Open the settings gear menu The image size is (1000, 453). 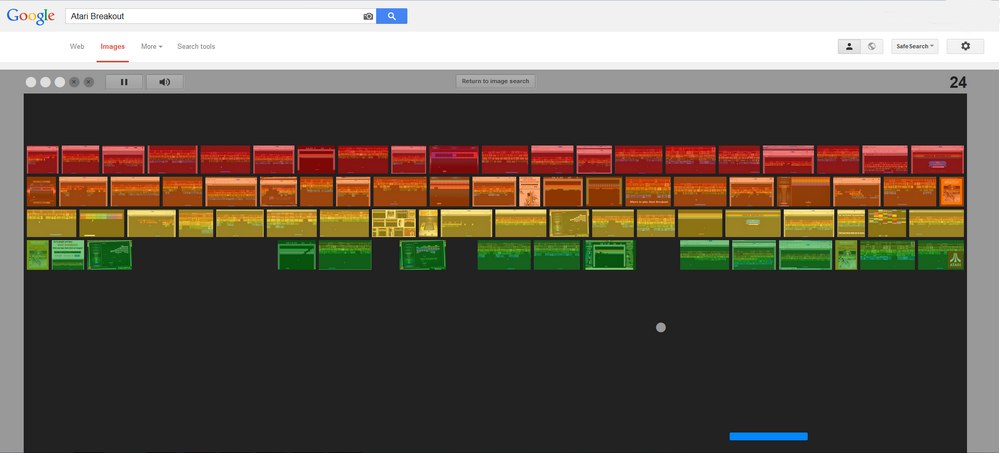pos(965,46)
